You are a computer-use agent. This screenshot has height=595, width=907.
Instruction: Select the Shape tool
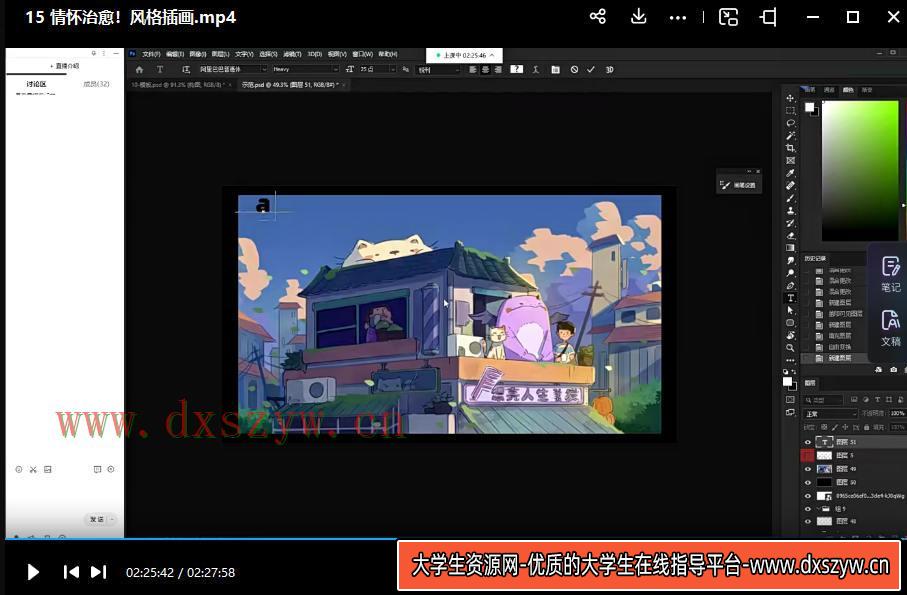(x=790, y=323)
